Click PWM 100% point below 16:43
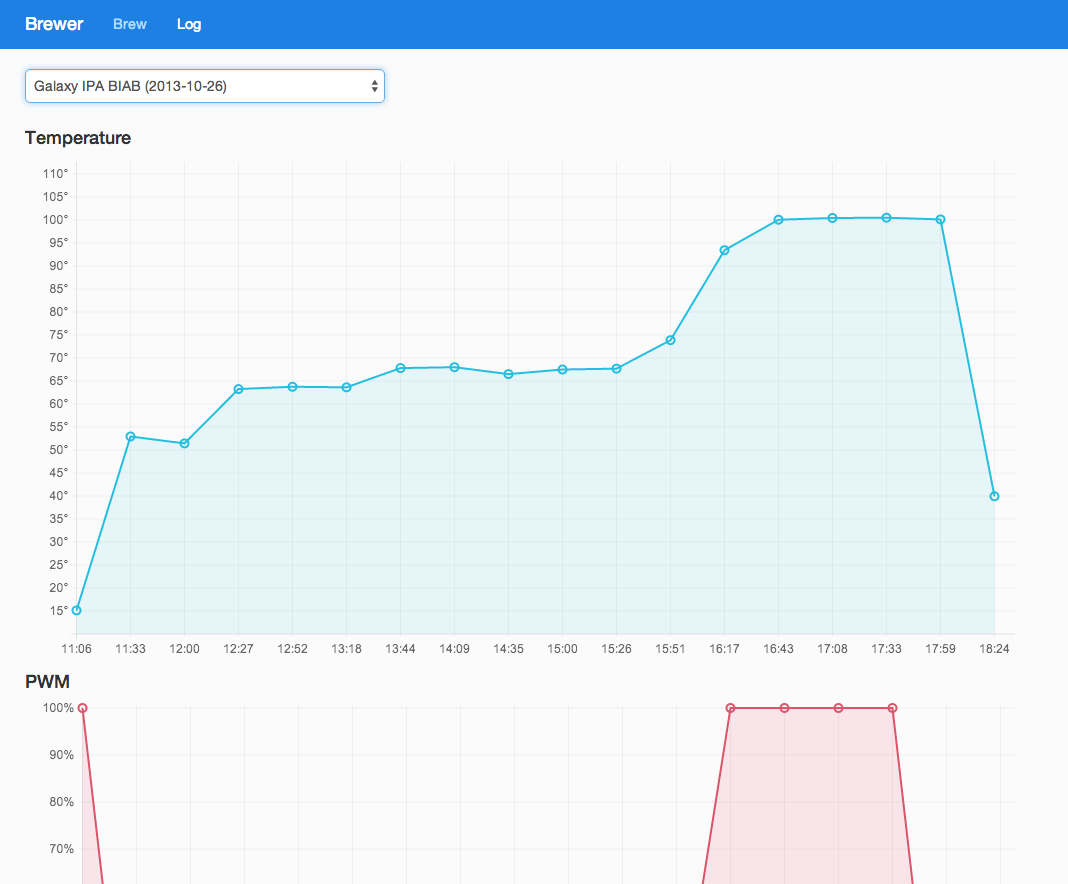The image size is (1068, 884). (785, 708)
